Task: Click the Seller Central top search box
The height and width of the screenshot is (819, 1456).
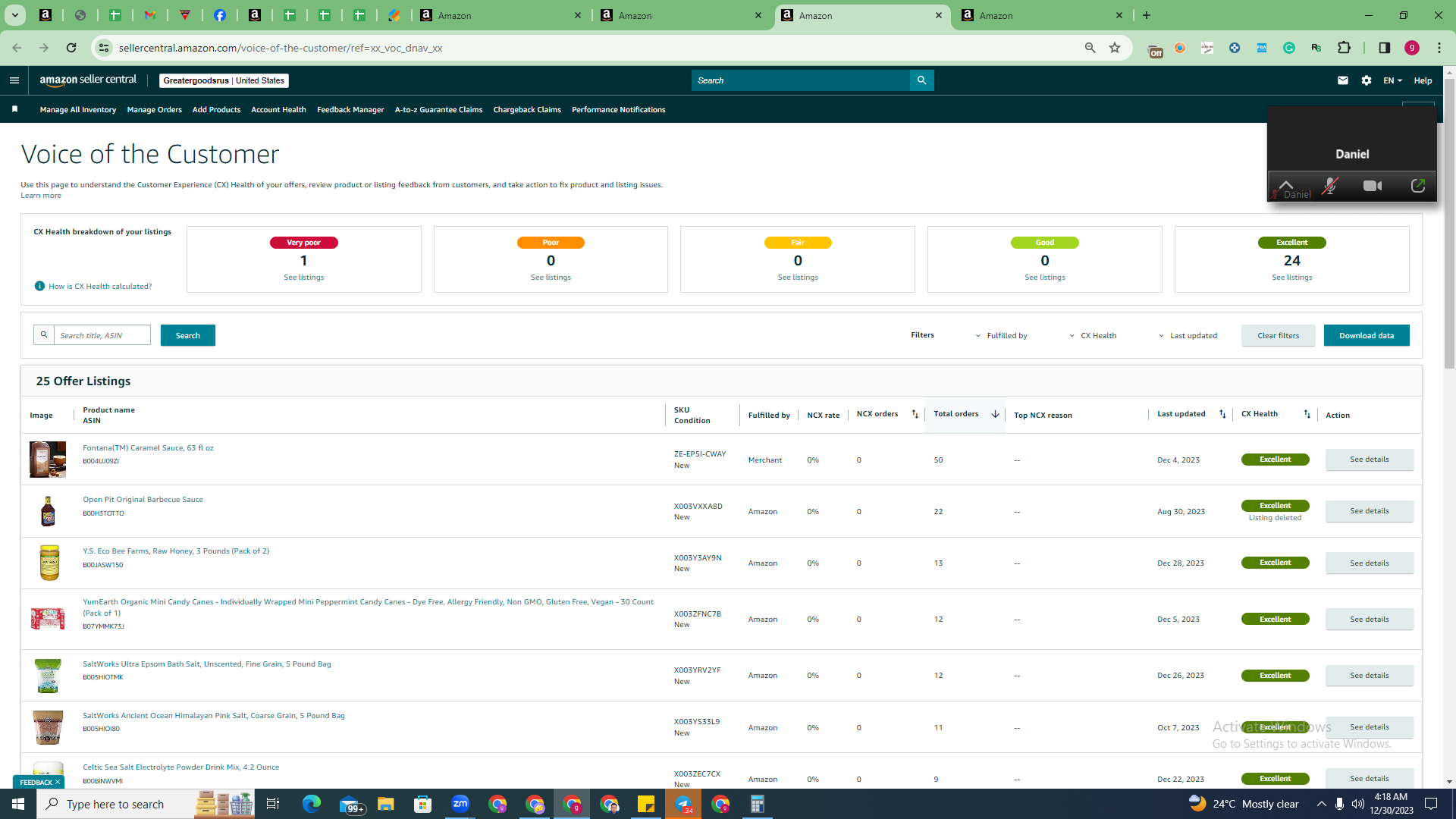Action: point(800,80)
